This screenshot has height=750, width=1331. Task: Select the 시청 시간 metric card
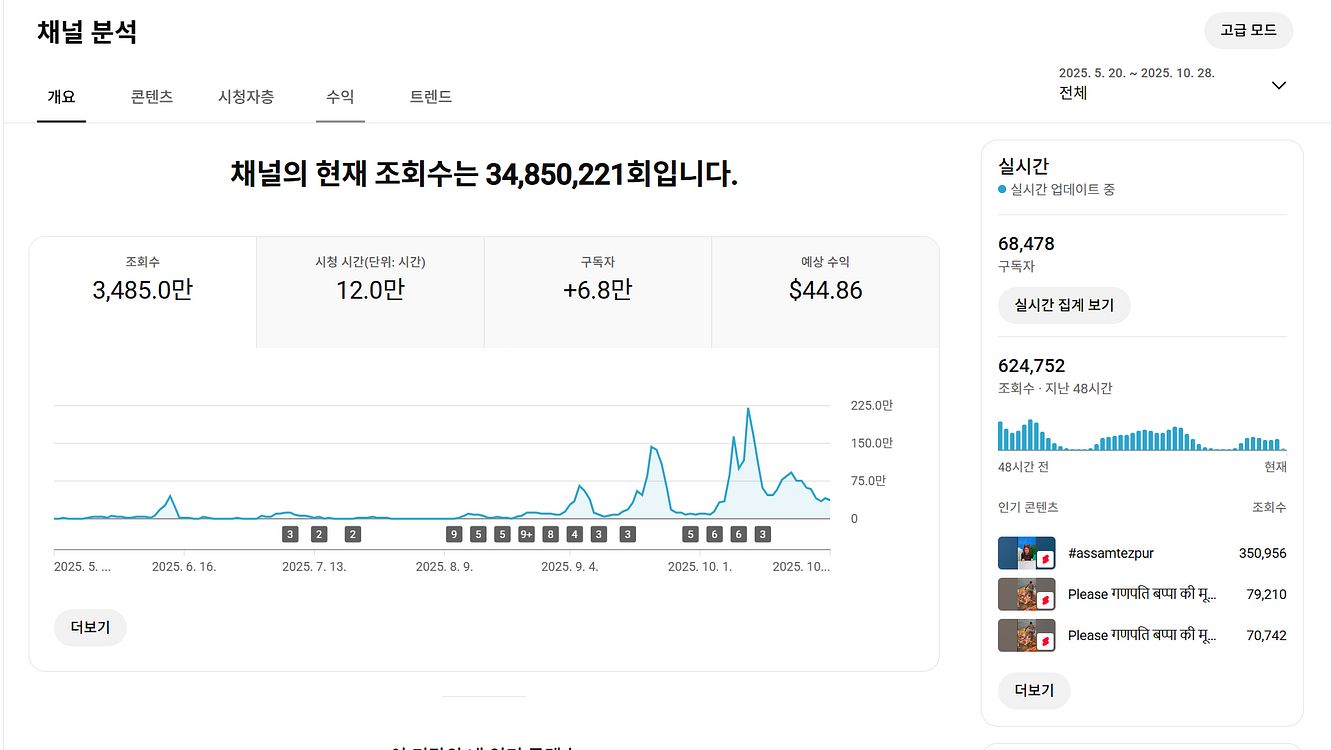pos(370,290)
